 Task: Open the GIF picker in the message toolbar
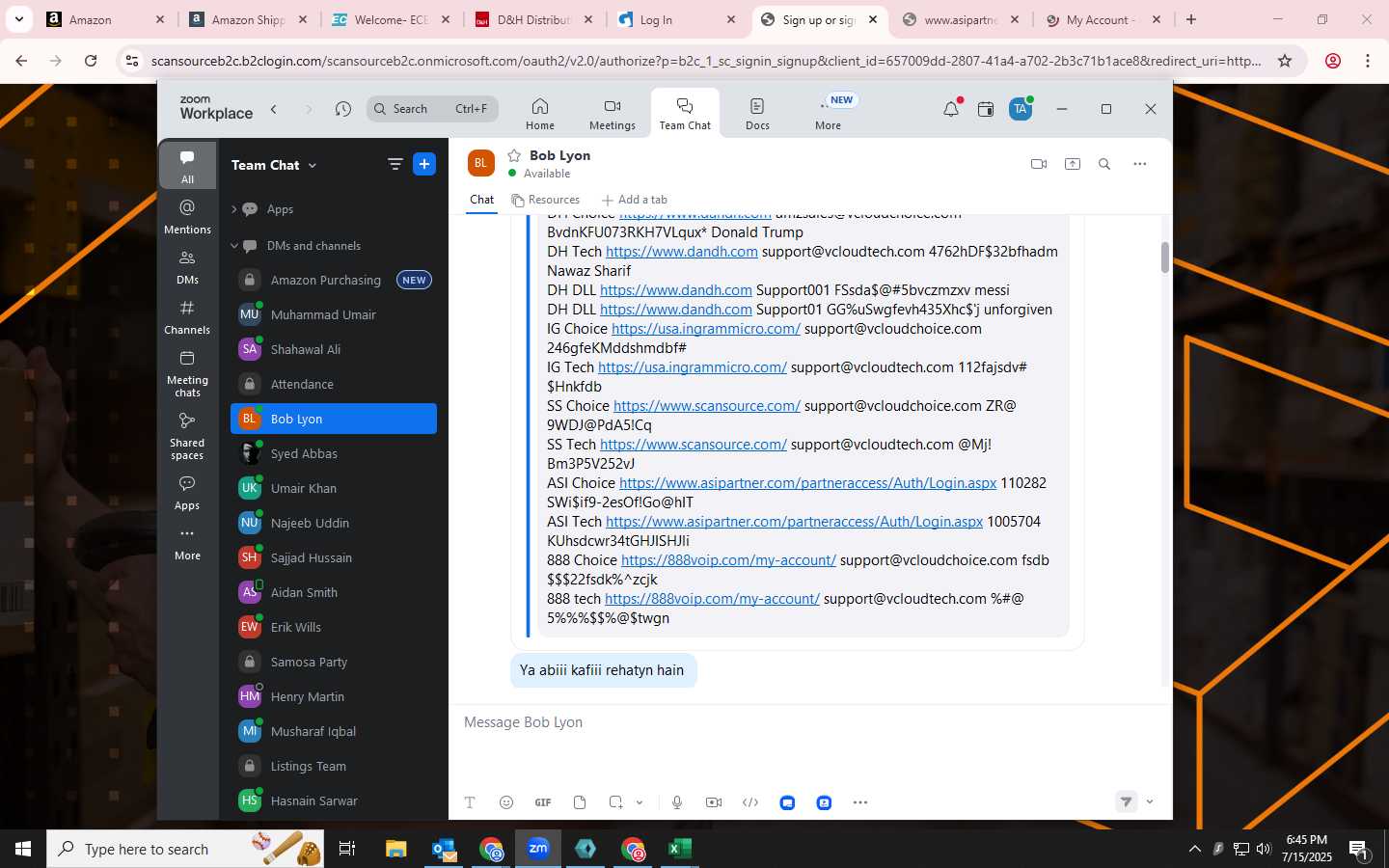543,802
